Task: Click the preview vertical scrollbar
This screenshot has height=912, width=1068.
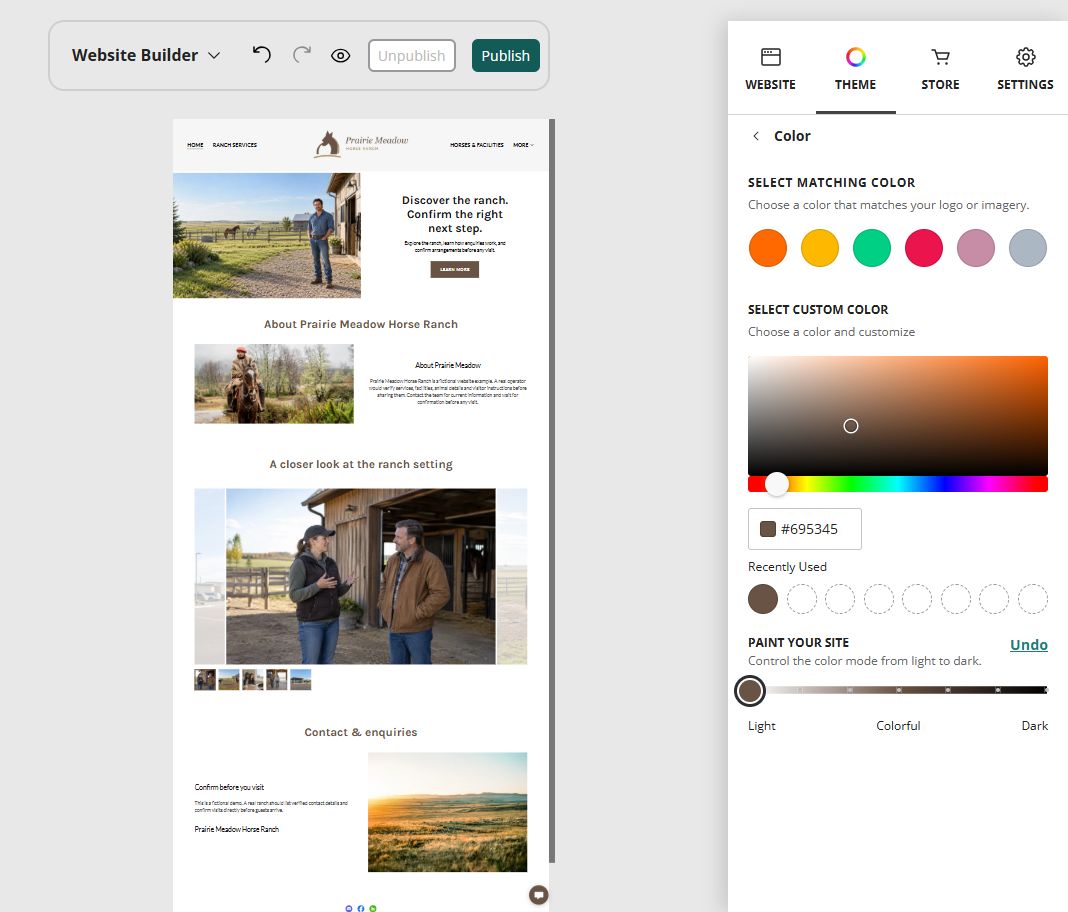Action: (x=552, y=490)
